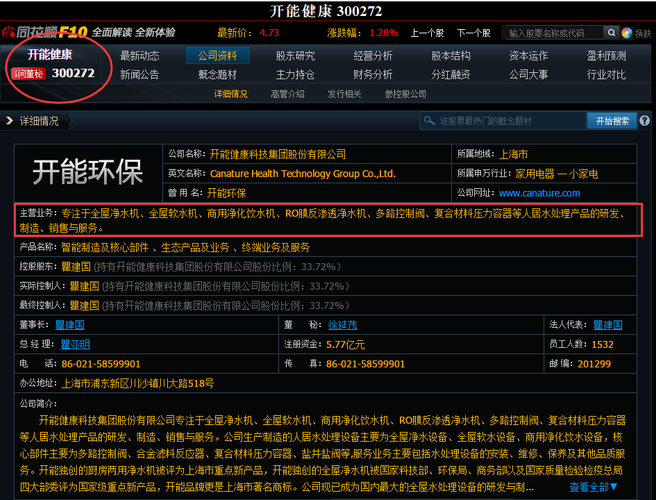Click postal code value 201299

(594, 364)
